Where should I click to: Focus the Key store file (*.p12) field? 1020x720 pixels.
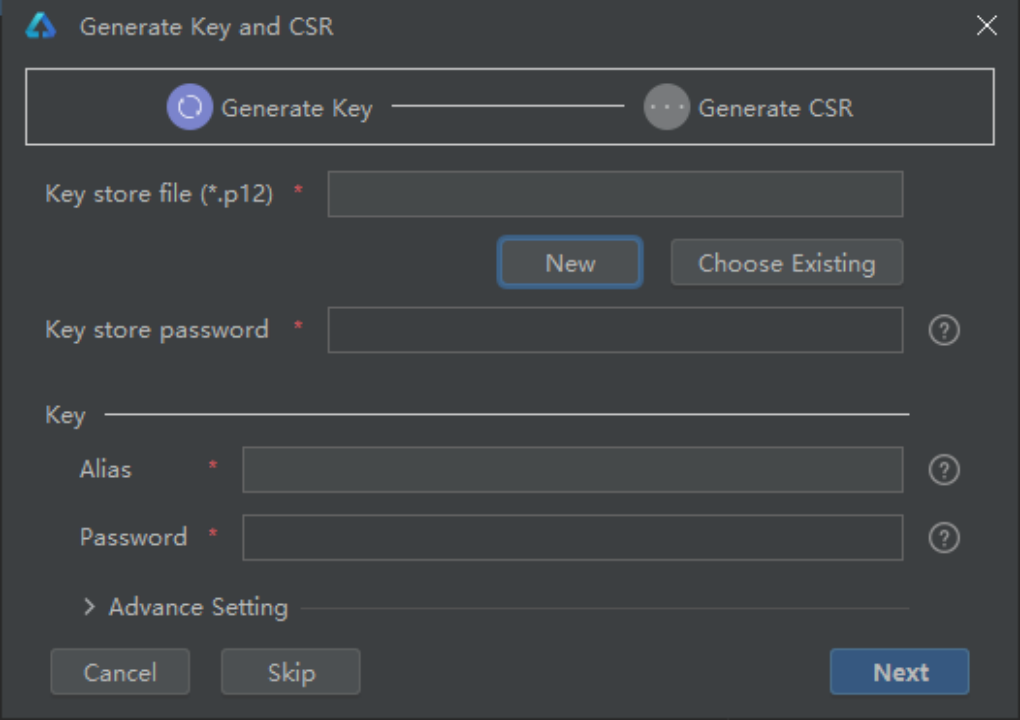615,194
